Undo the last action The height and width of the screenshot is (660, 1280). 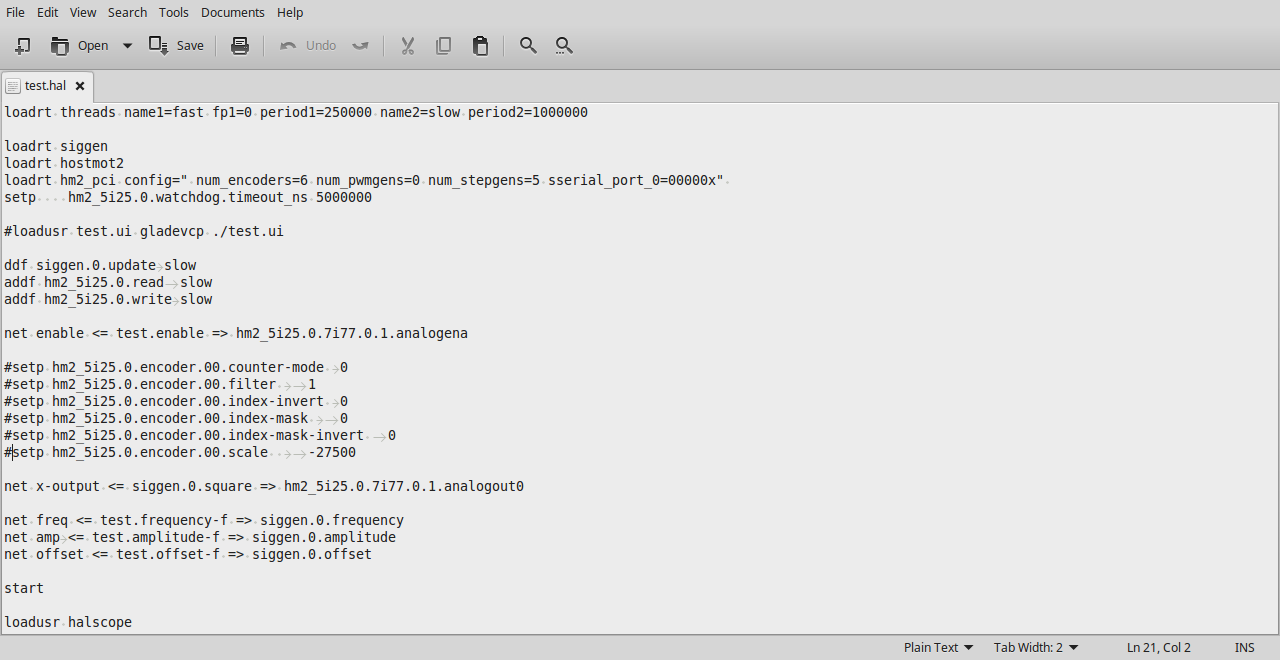[308, 45]
